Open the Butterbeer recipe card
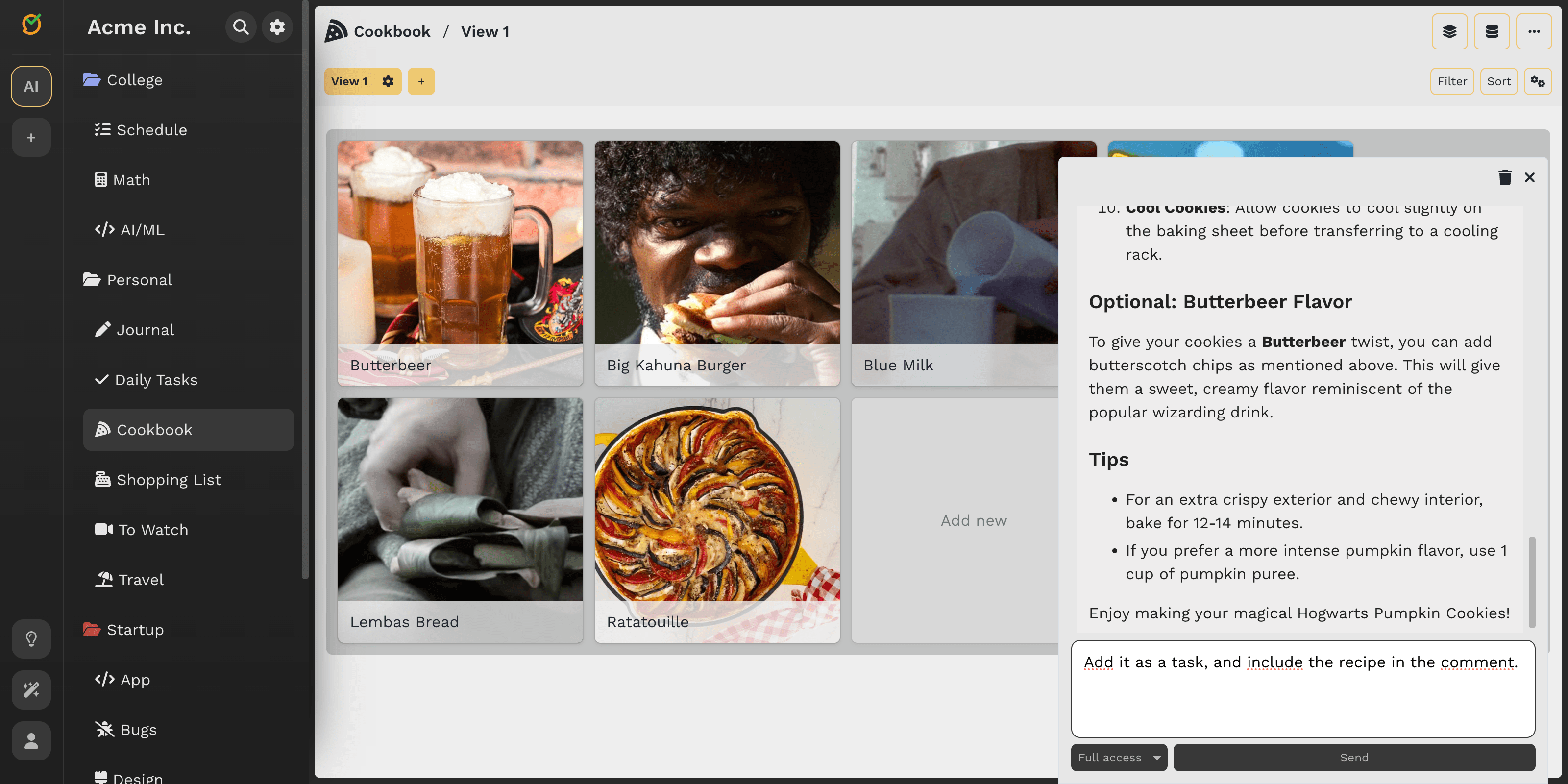This screenshot has width=1568, height=784. click(460, 263)
